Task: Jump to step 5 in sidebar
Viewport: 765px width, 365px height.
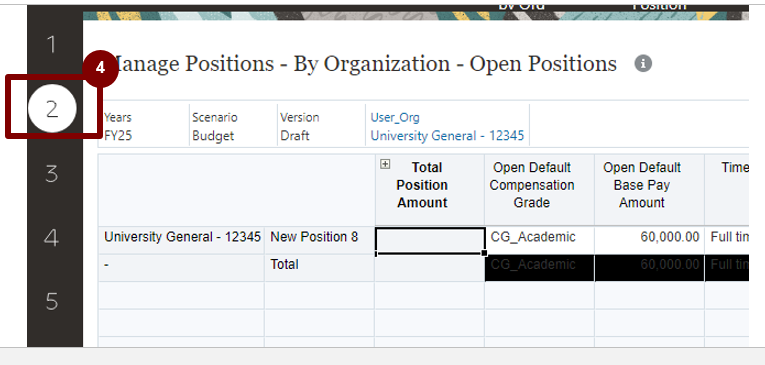Action: click(52, 302)
